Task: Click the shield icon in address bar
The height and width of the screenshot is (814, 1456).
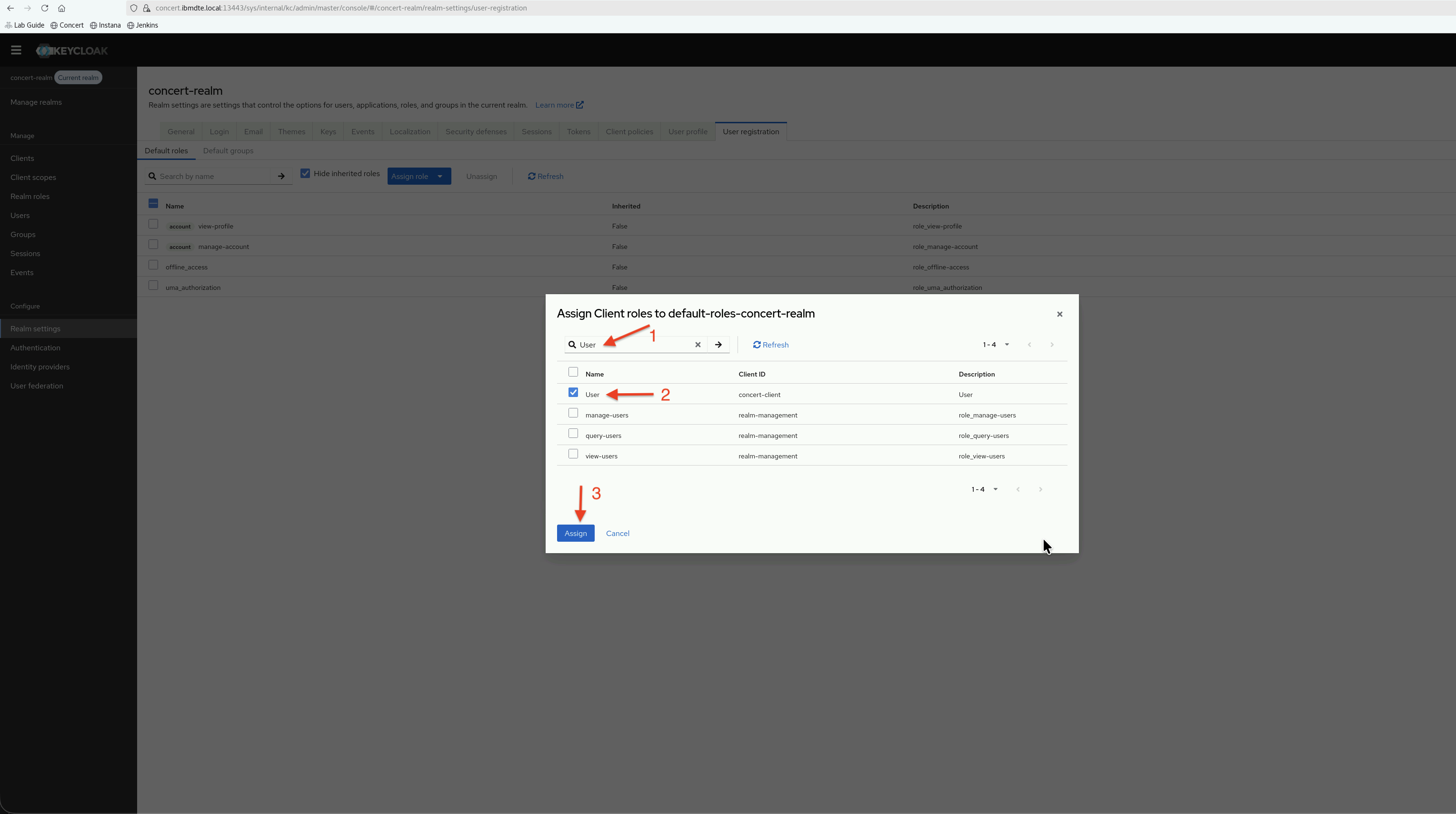Action: [x=134, y=8]
